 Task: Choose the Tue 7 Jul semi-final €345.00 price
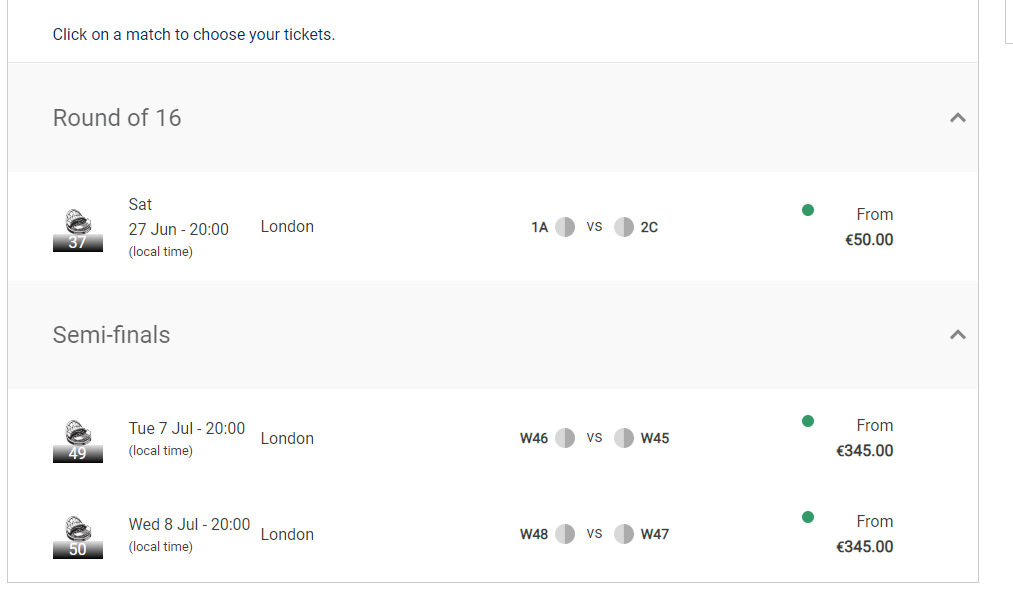(x=864, y=451)
